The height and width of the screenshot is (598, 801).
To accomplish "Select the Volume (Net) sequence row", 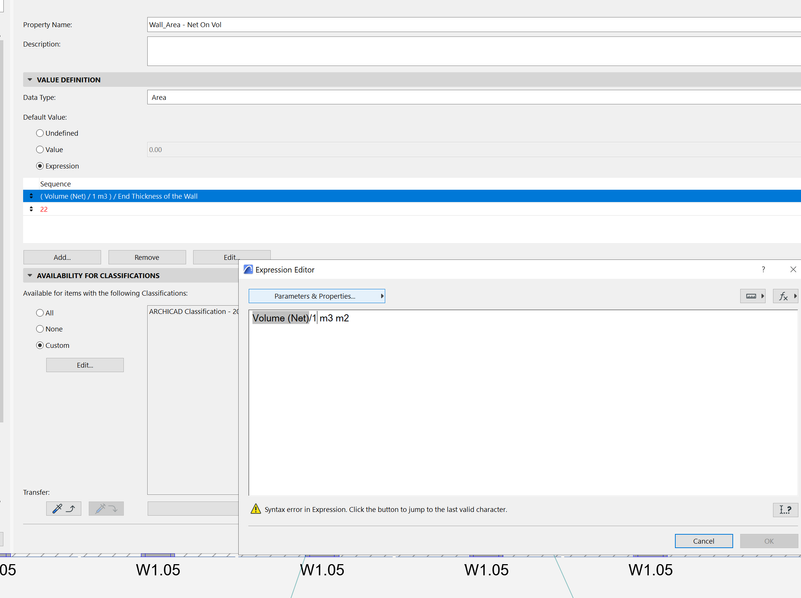I will coord(412,196).
